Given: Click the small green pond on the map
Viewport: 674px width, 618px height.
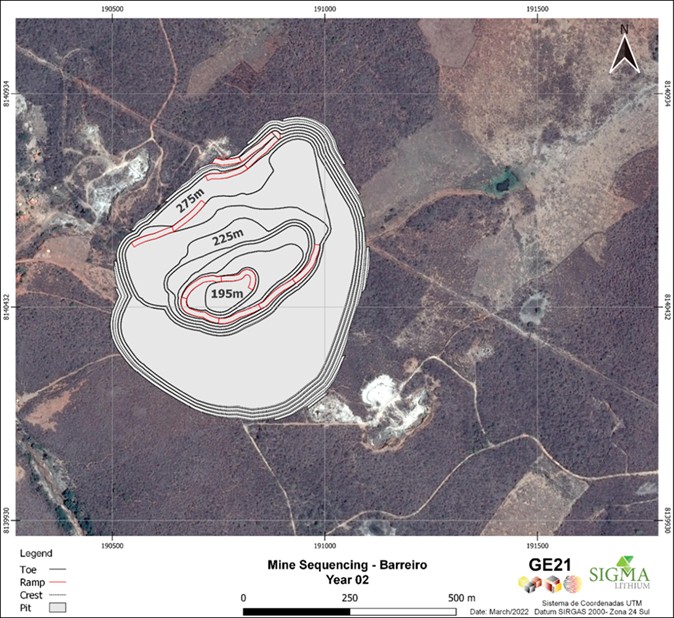Looking at the screenshot, I should coord(502,185).
